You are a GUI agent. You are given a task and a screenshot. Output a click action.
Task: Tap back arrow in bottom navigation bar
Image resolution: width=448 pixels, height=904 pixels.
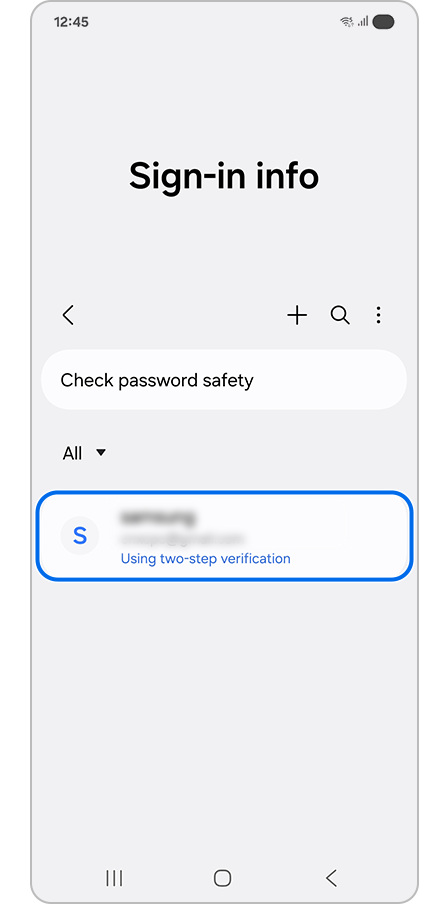pos(331,878)
